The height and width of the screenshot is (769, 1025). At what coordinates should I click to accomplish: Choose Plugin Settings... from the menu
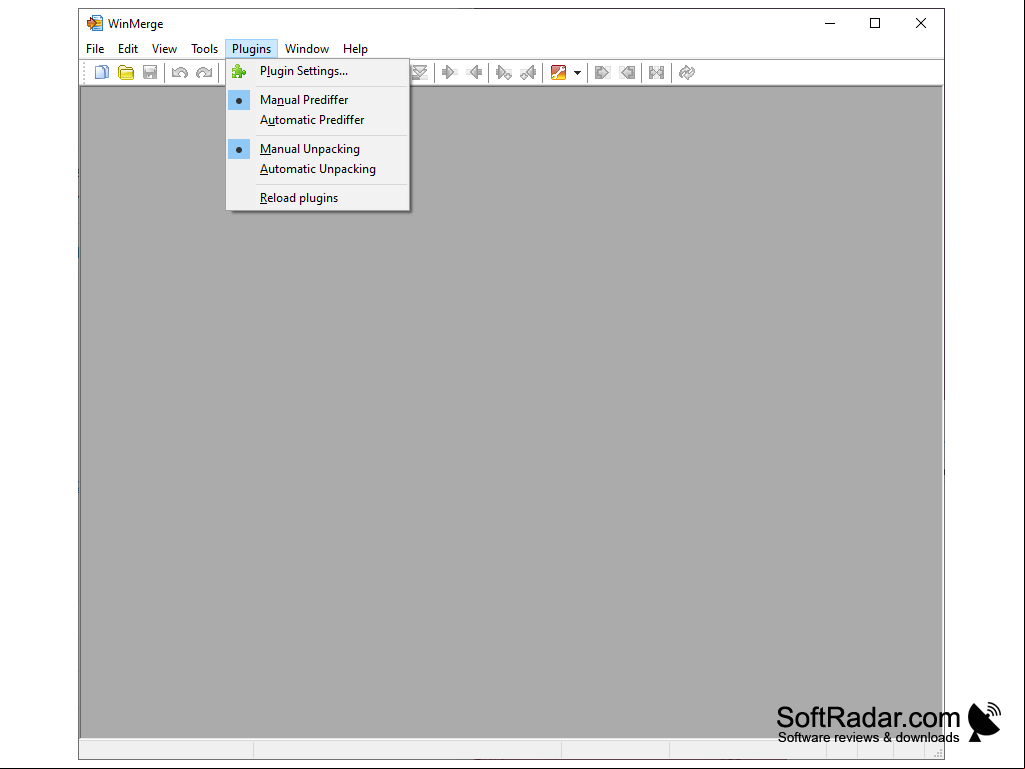click(318, 71)
